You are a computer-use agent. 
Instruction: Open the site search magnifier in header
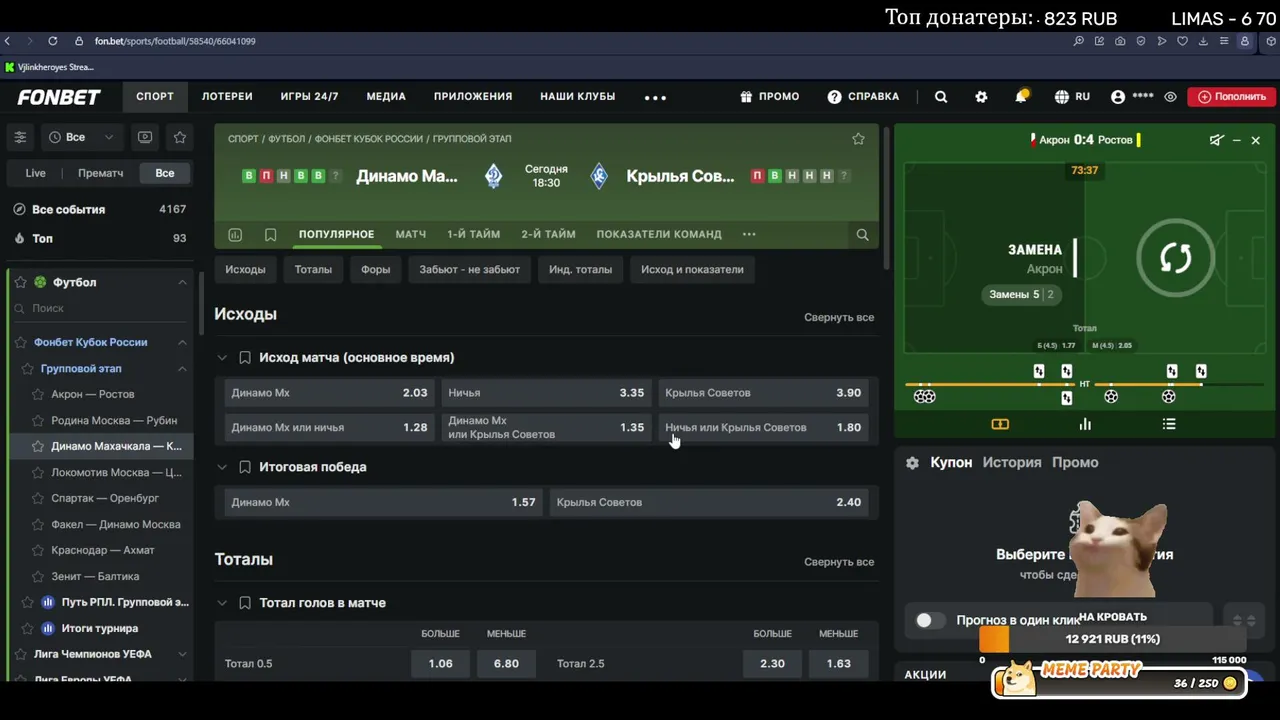[941, 97]
